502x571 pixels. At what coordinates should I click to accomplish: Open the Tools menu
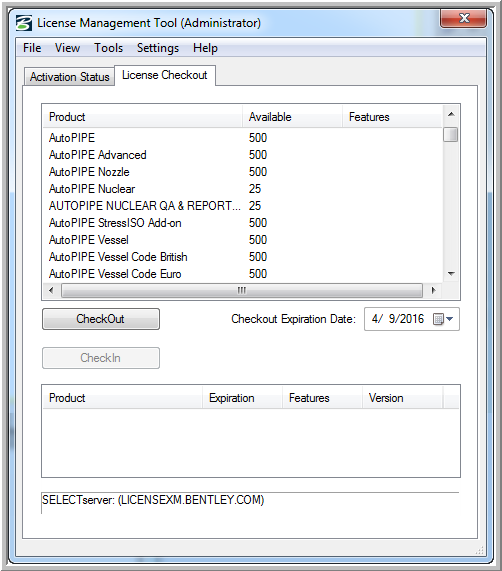(x=108, y=48)
